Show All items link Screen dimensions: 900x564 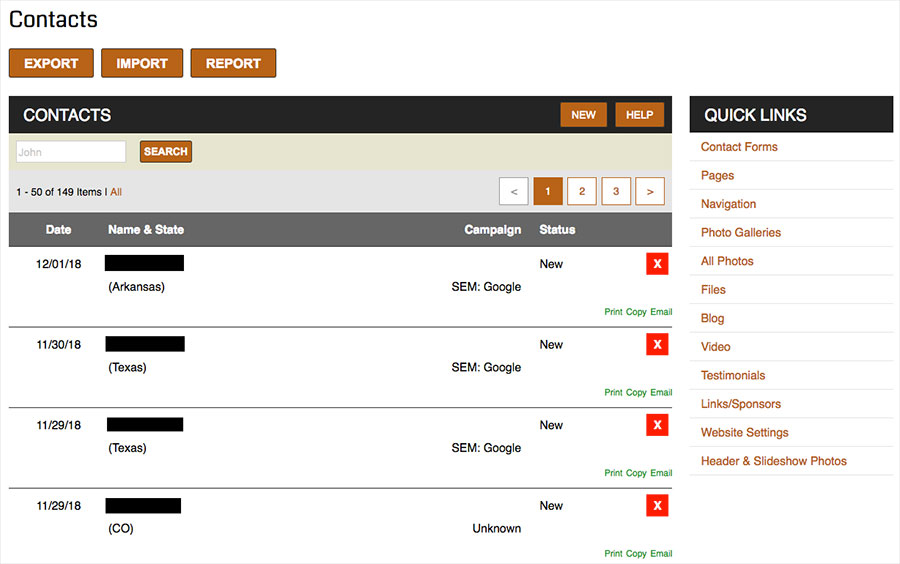116,192
